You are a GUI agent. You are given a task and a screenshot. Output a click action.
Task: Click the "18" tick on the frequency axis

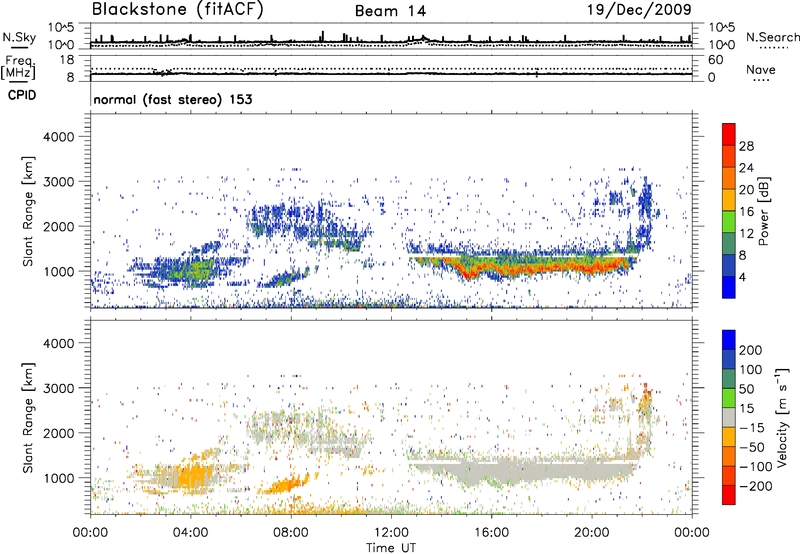(x=67, y=60)
